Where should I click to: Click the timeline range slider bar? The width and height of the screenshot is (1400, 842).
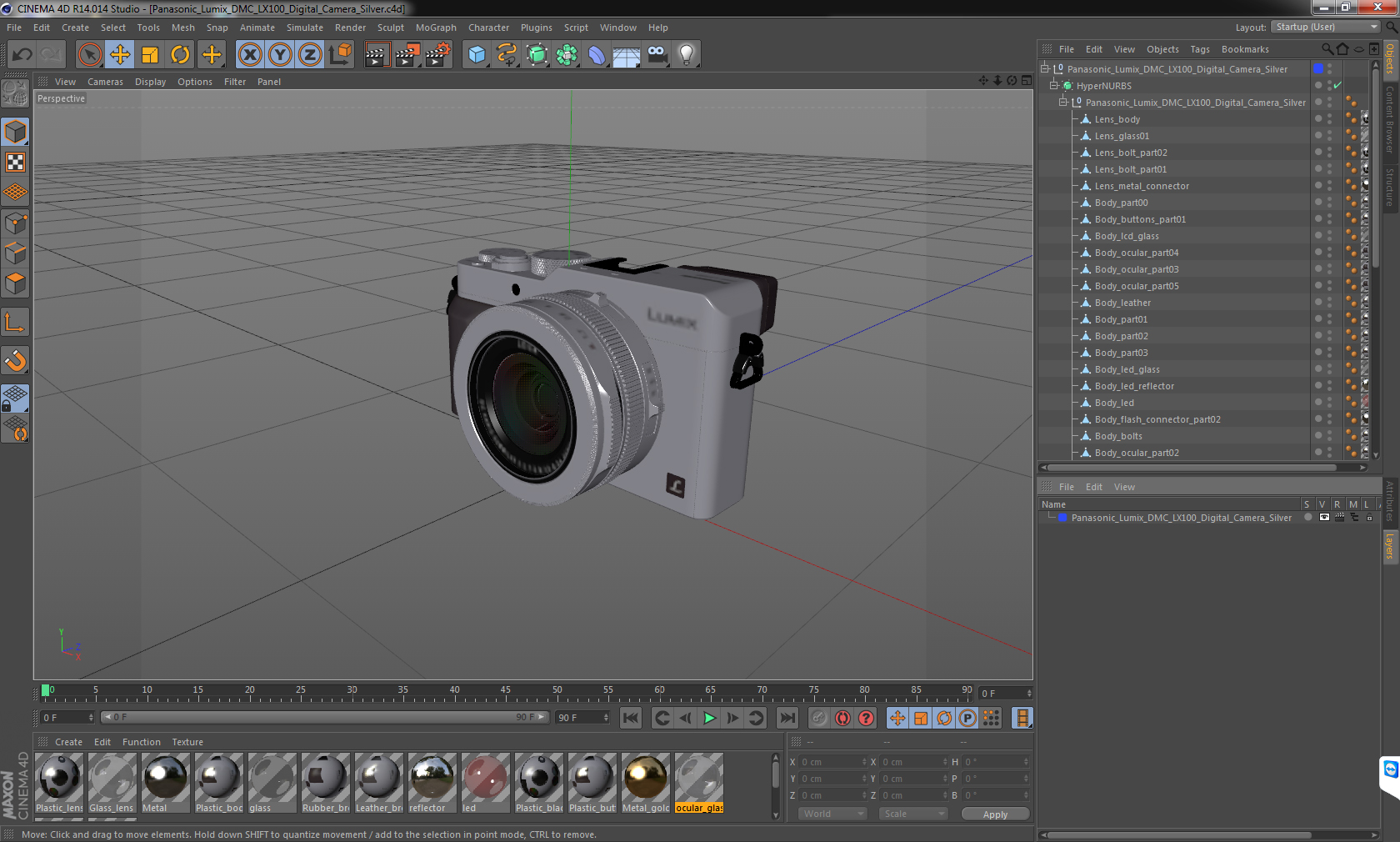click(325, 717)
